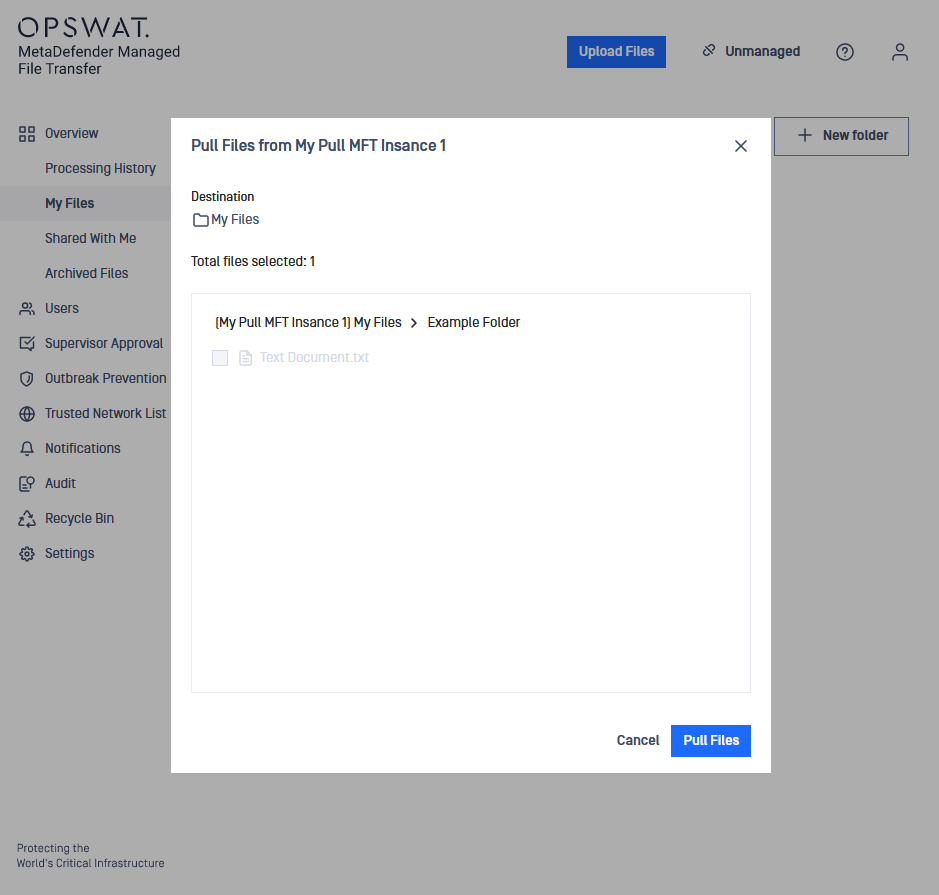Screen dimensions: 939x895
Task: Open Audit page
Action: (60, 484)
